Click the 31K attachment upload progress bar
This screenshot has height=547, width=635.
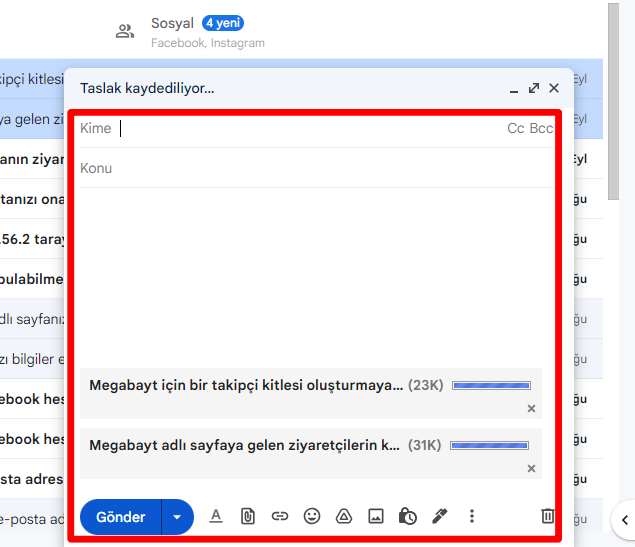489,445
